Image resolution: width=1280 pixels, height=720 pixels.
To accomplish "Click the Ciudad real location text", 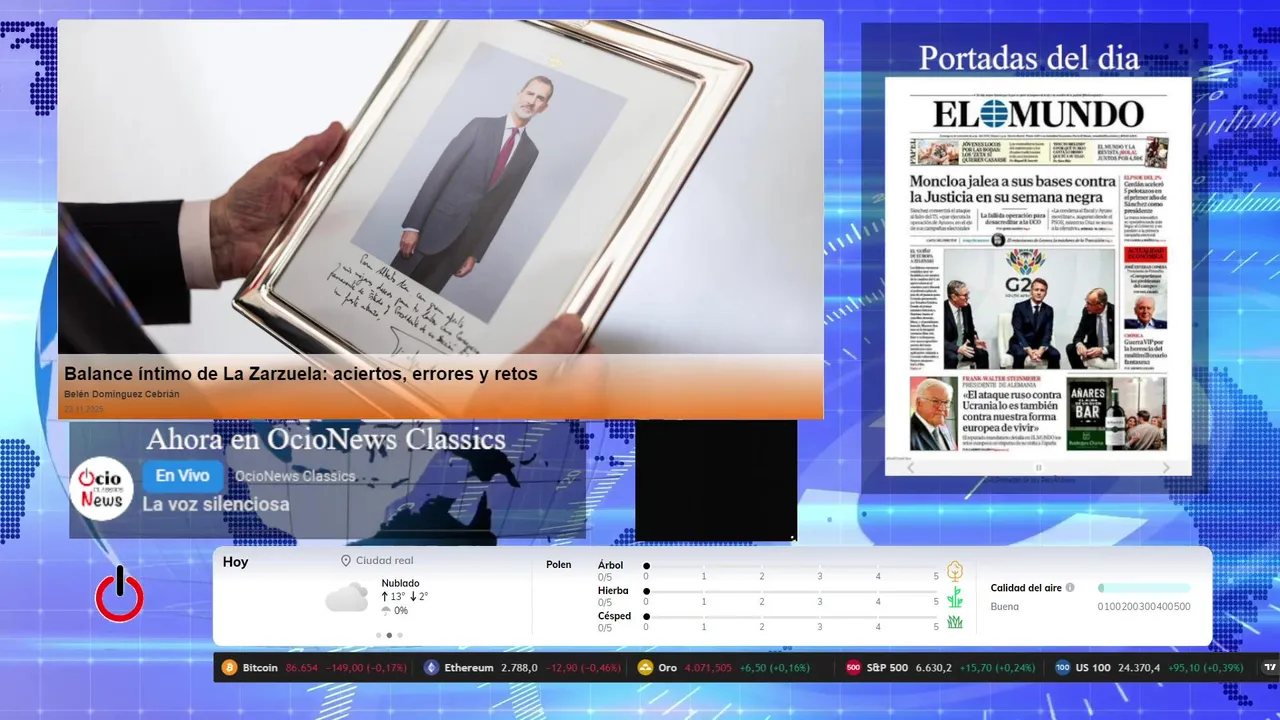I will tap(384, 561).
